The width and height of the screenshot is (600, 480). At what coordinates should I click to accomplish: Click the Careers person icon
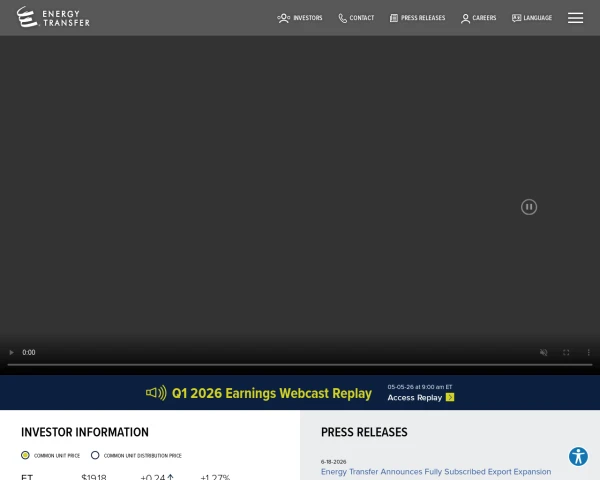[465, 18]
